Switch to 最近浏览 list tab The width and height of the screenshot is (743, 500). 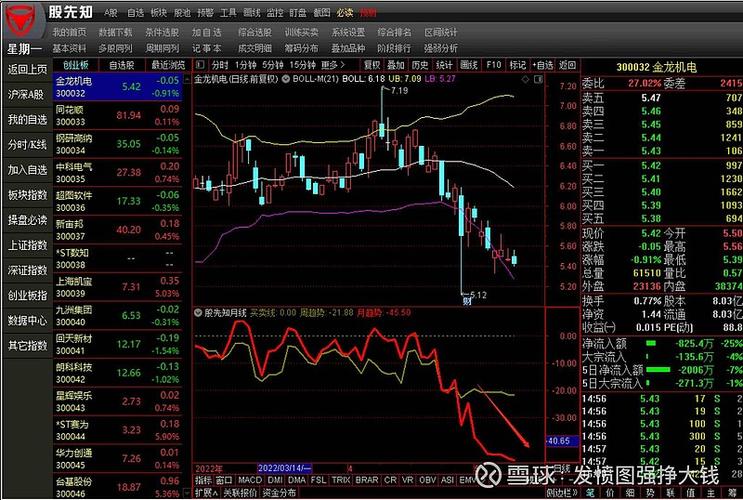(168, 65)
